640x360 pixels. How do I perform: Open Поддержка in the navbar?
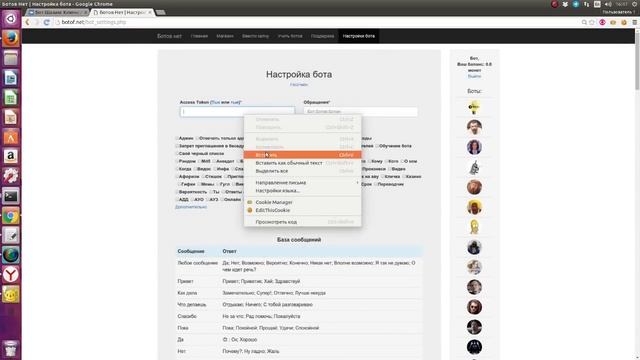pyautogui.click(x=322, y=36)
